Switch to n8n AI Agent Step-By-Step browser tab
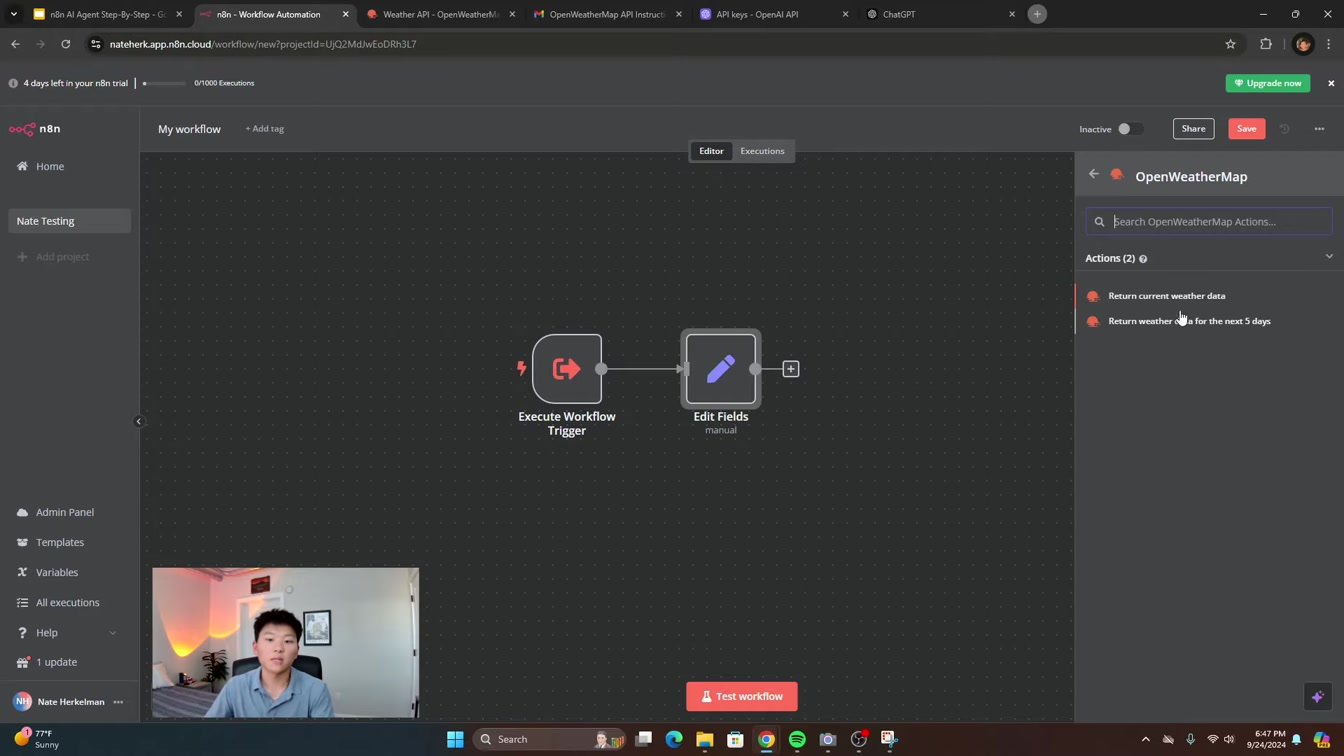The height and width of the screenshot is (756, 1344). click(107, 14)
